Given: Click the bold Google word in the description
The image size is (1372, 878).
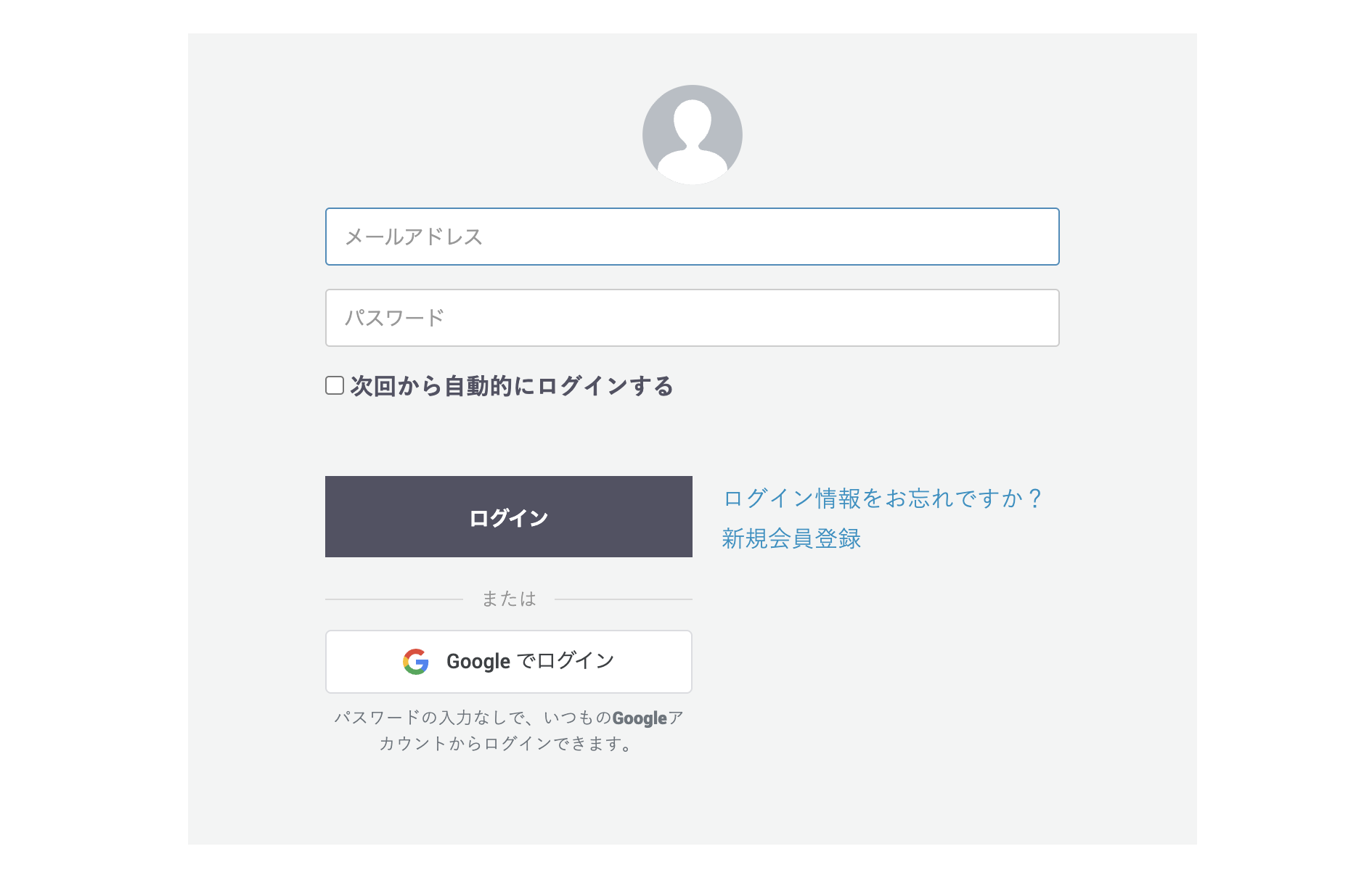Looking at the screenshot, I should pos(640,718).
